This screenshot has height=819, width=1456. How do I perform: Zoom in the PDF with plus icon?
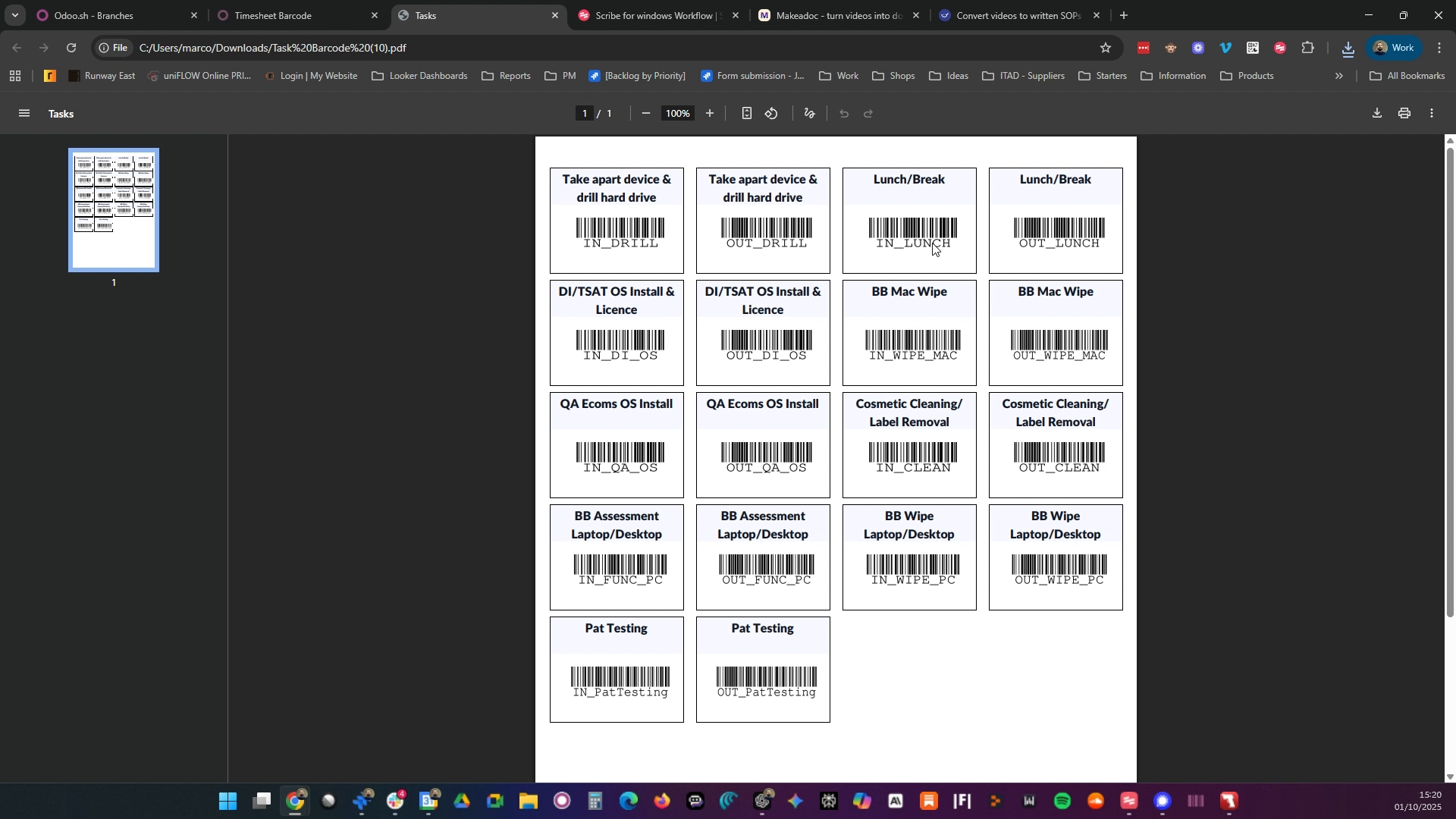click(x=710, y=114)
